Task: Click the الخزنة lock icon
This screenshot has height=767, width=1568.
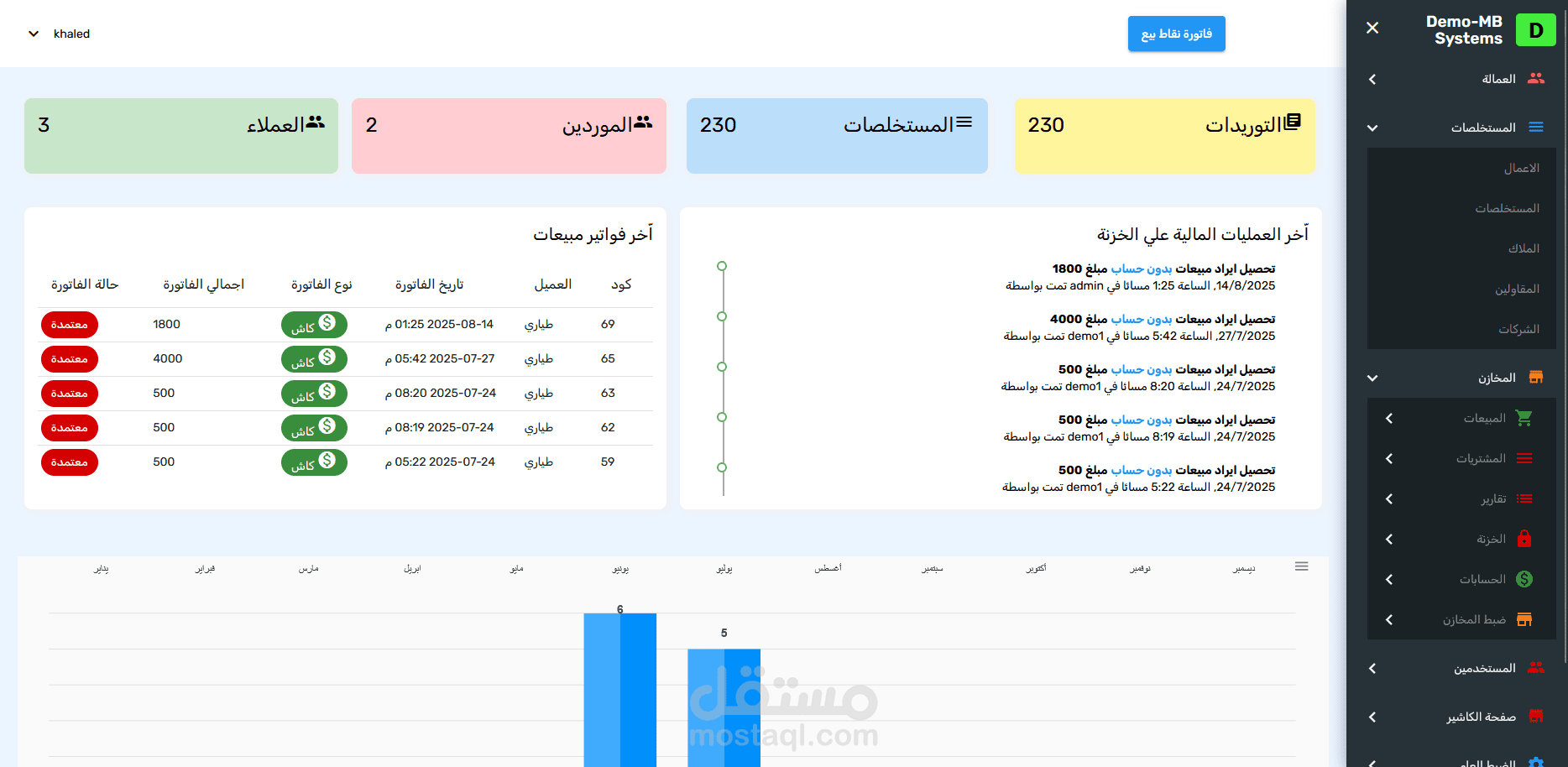Action: [x=1524, y=539]
